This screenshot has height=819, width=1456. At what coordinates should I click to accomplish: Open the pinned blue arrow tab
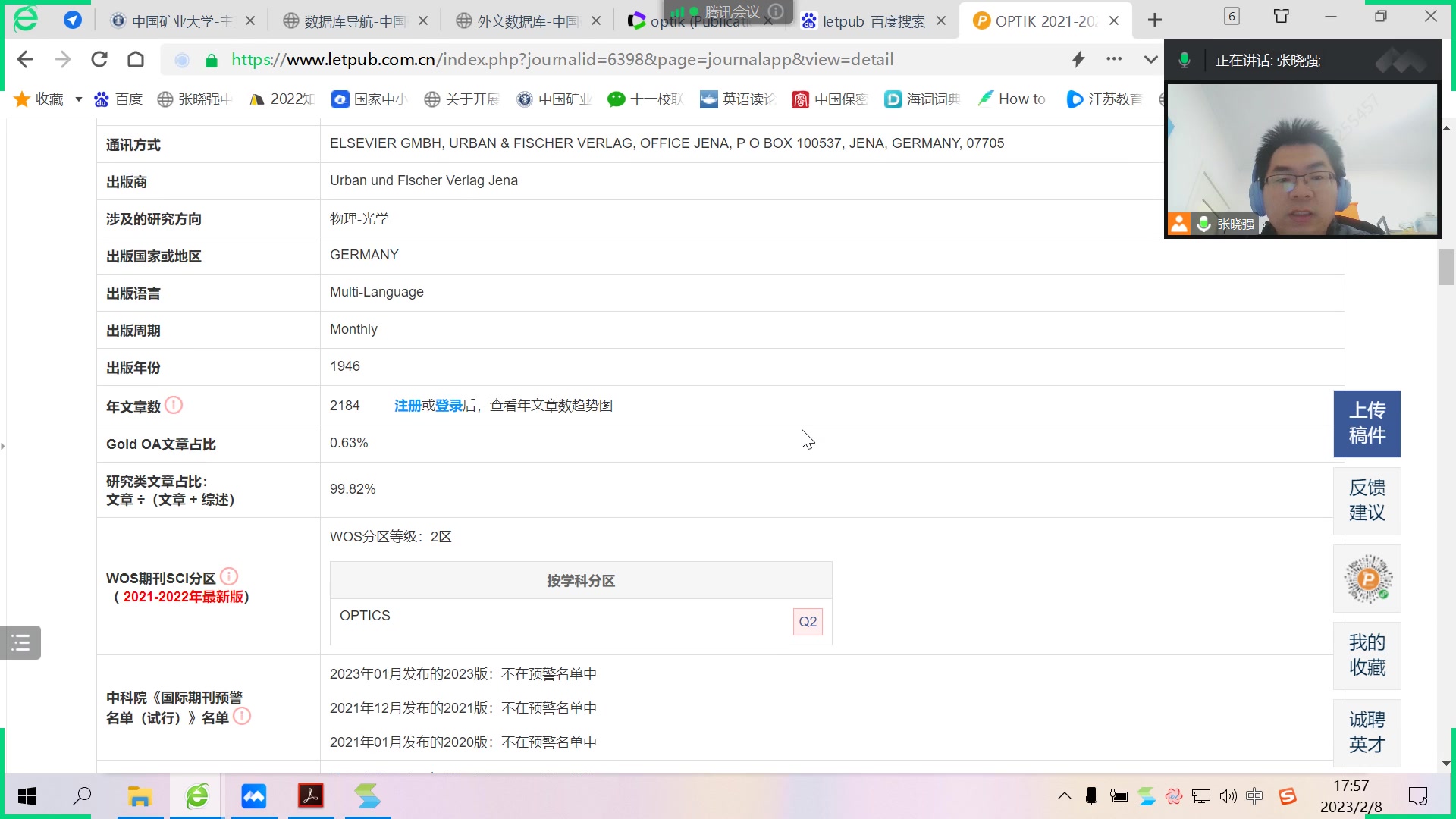[73, 20]
